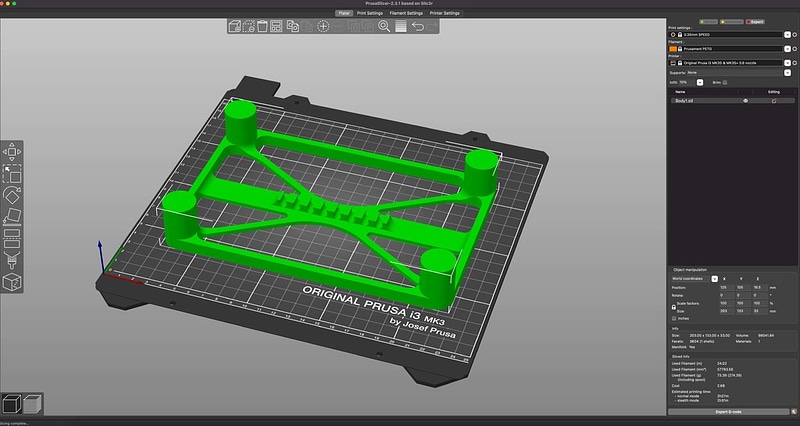
Task: Click the Copy toolbar icon
Action: 293,26
